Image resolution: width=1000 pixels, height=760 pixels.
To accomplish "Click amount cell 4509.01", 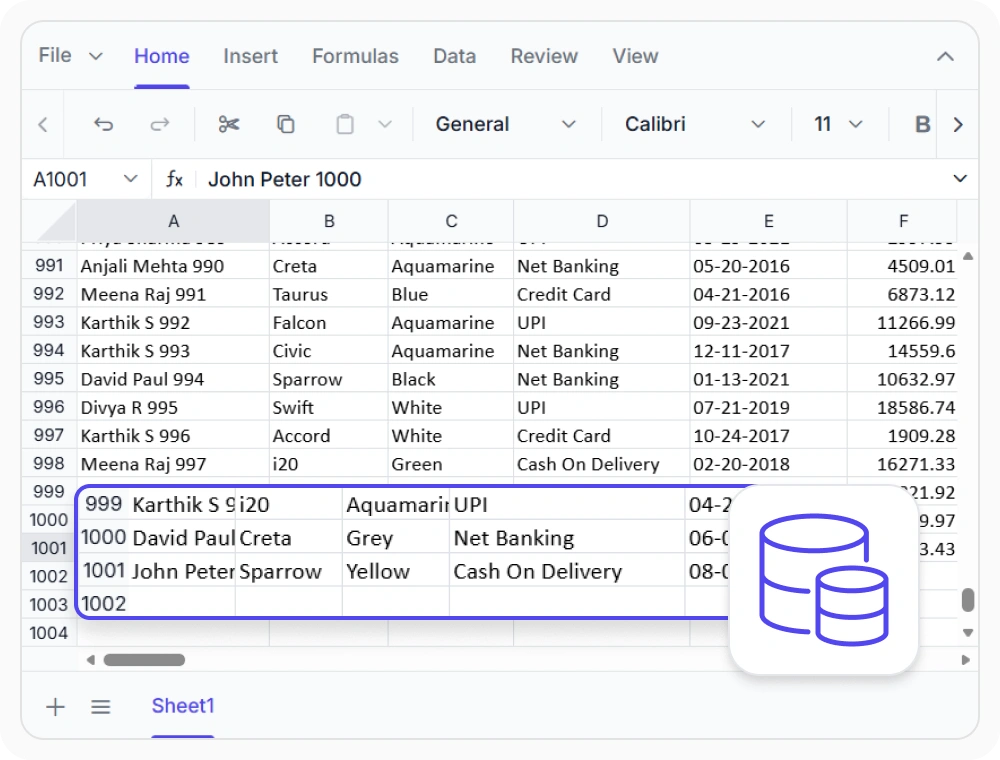I will pyautogui.click(x=903, y=266).
